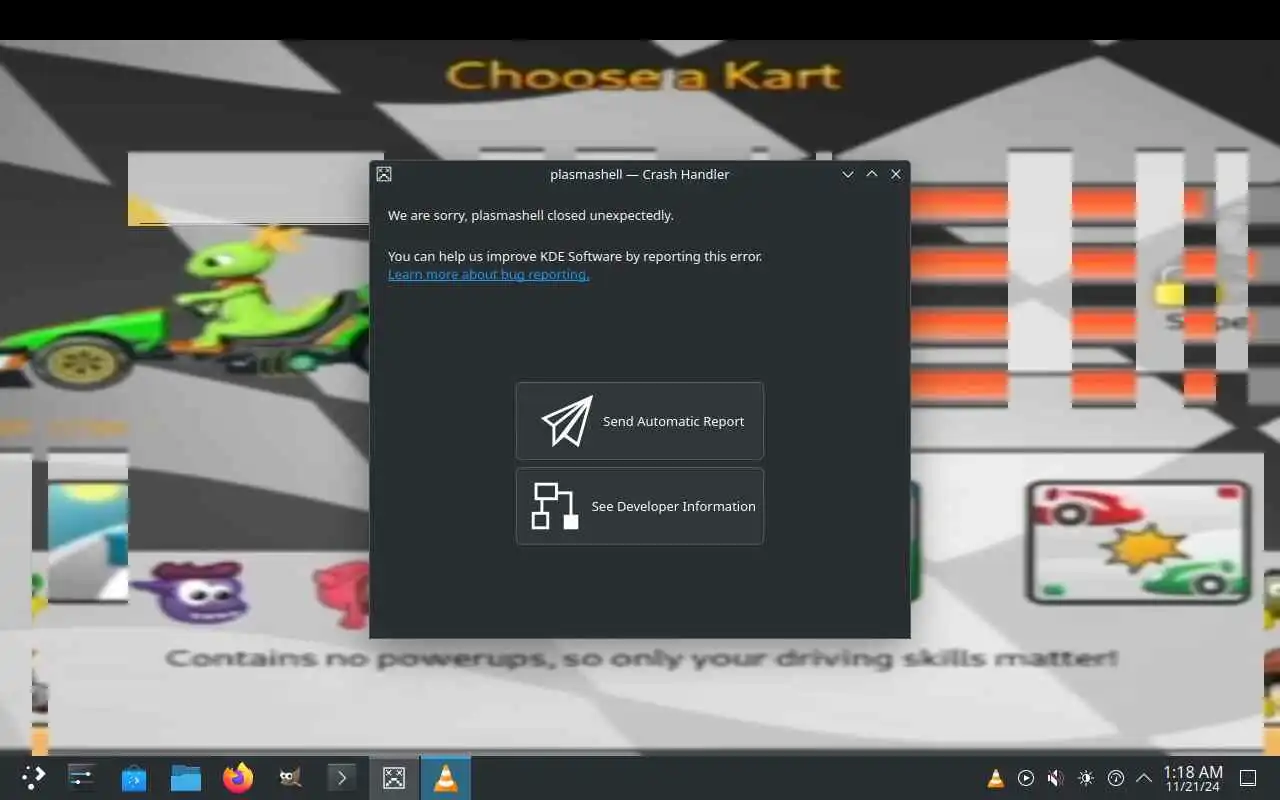Select the Crash Handler taskbar entry

point(394,777)
